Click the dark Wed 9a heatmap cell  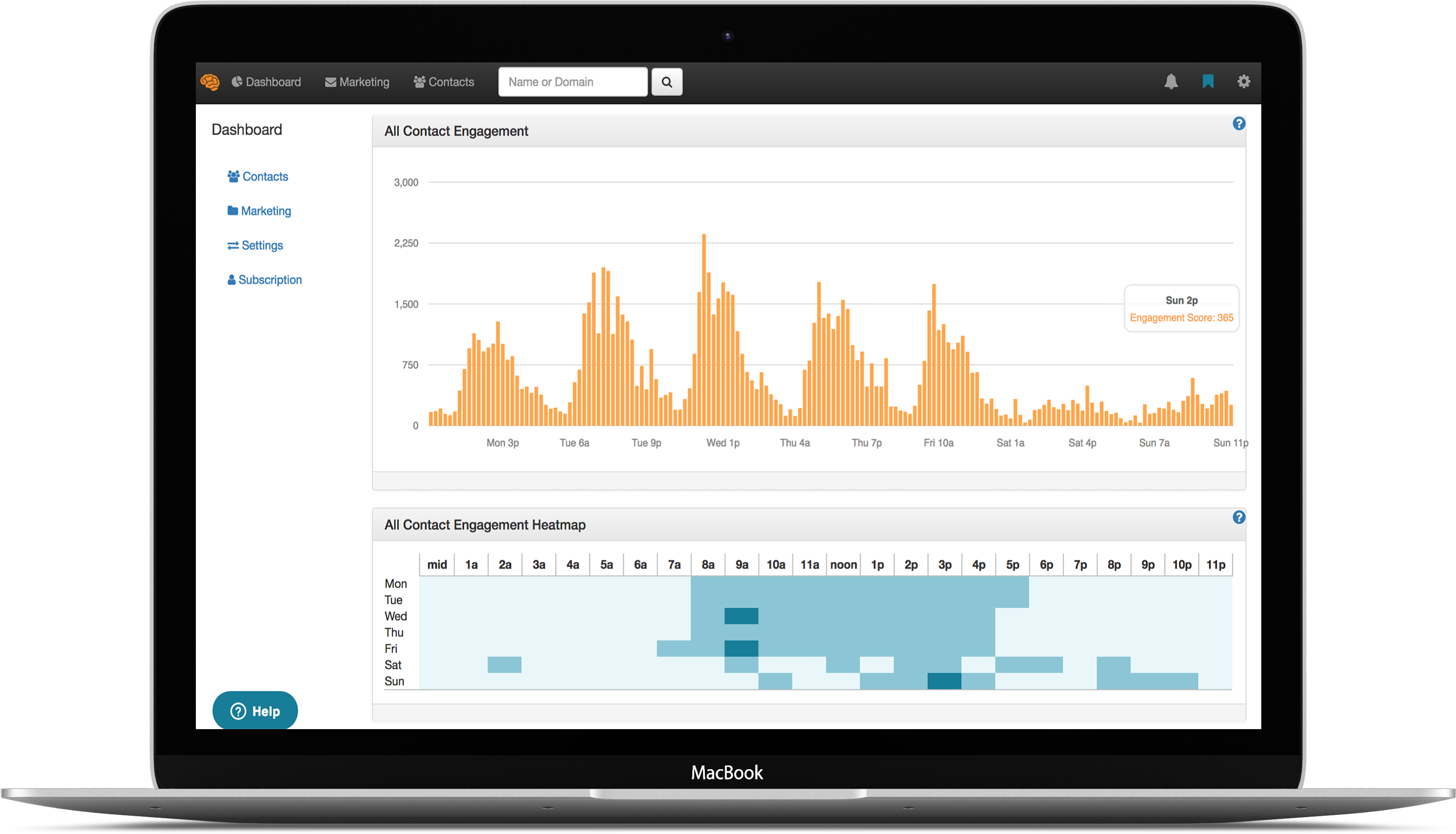click(741, 616)
